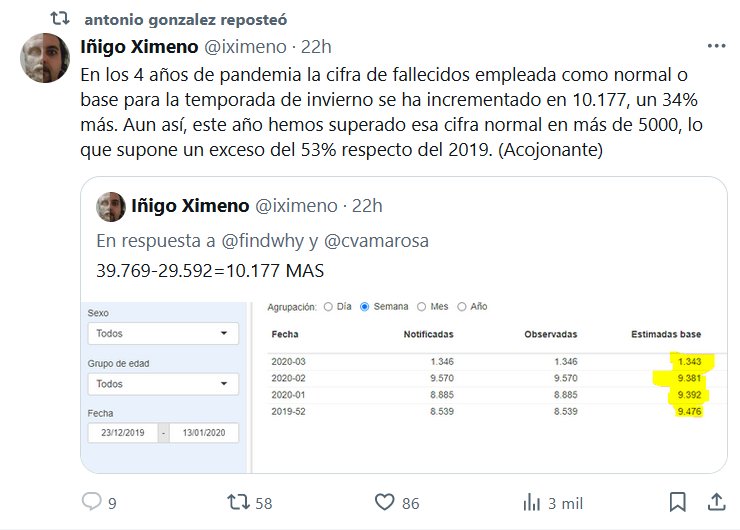Click Iñigo Ximeno's main profile avatar

tap(44, 58)
